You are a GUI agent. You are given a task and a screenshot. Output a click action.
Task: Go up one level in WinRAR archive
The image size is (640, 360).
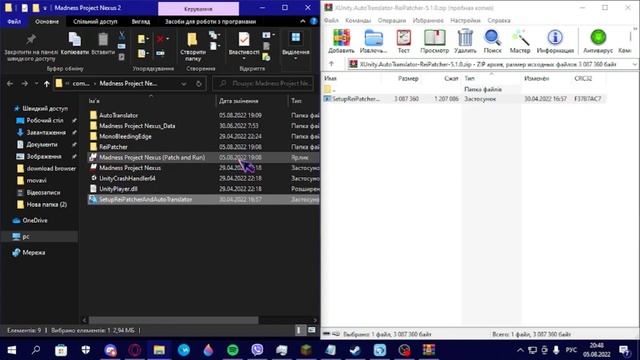pyautogui.click(x=331, y=64)
